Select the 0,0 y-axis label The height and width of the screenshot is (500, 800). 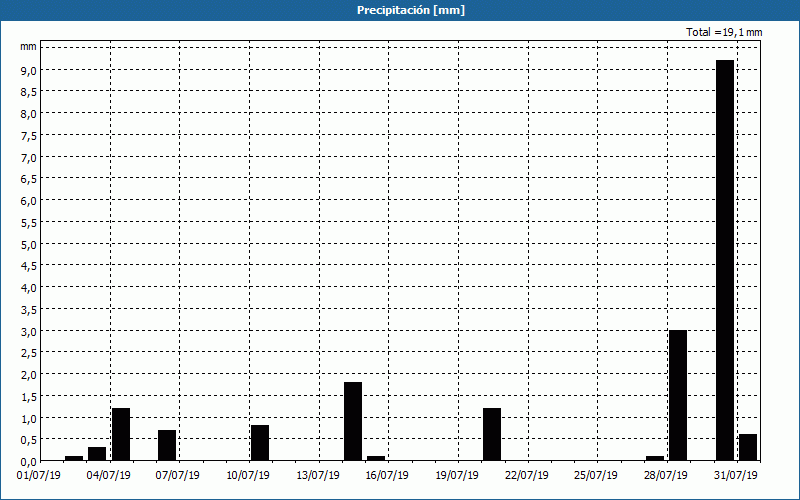pyautogui.click(x=29, y=462)
